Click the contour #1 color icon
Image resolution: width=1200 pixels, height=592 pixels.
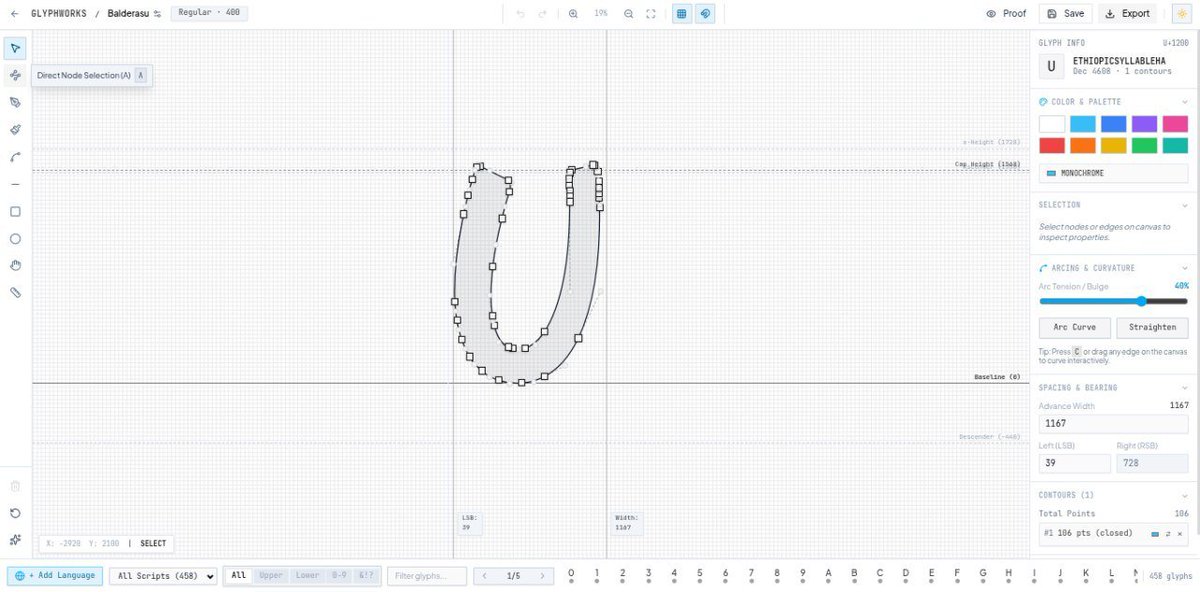1155,534
